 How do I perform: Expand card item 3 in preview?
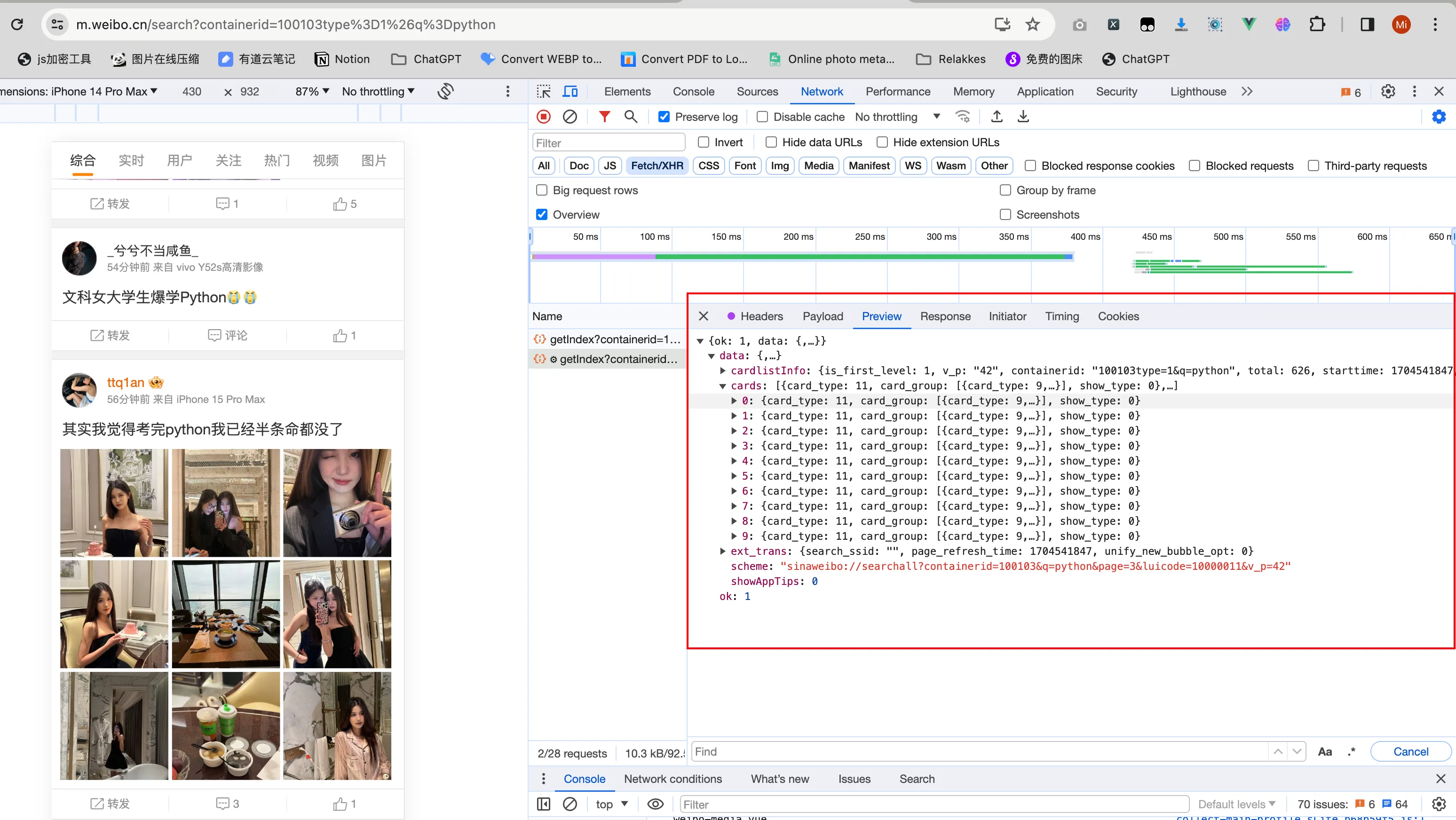(734, 446)
